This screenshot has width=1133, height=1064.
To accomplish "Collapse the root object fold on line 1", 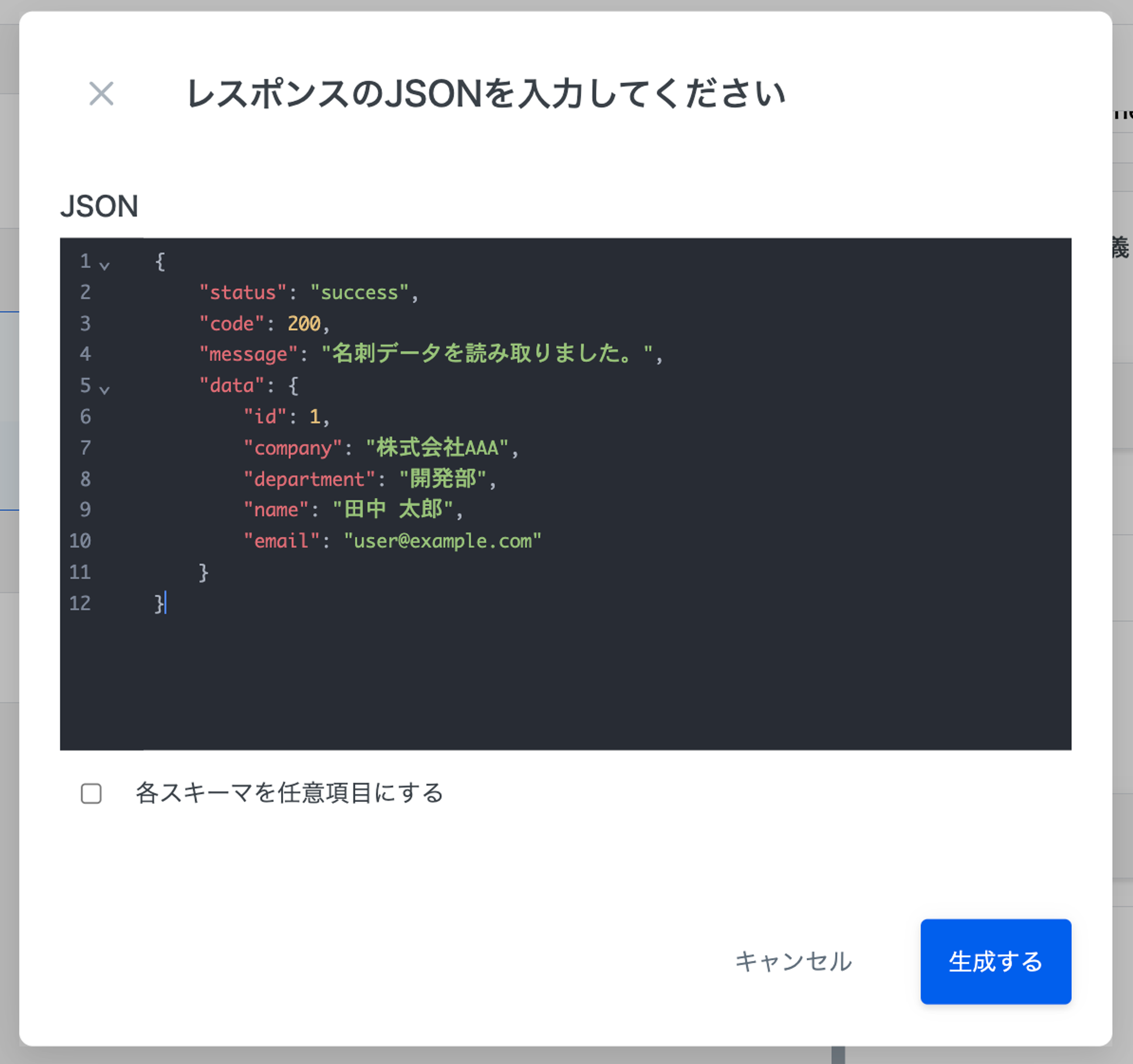I will click(104, 266).
